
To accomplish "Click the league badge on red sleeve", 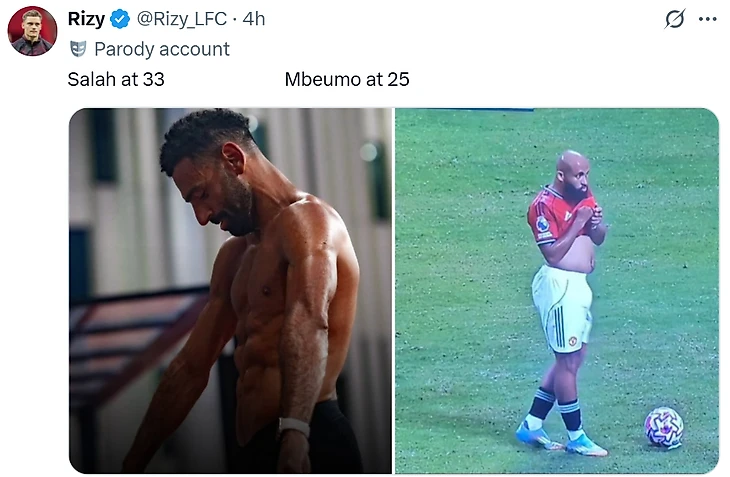I will click(x=542, y=224).
